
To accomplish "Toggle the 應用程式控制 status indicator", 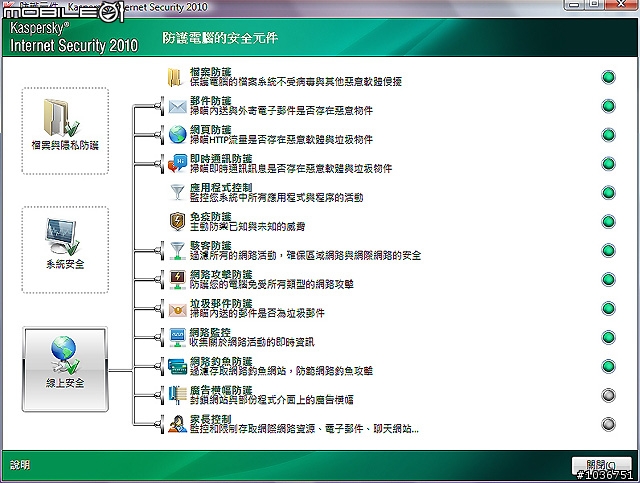I will (x=608, y=193).
